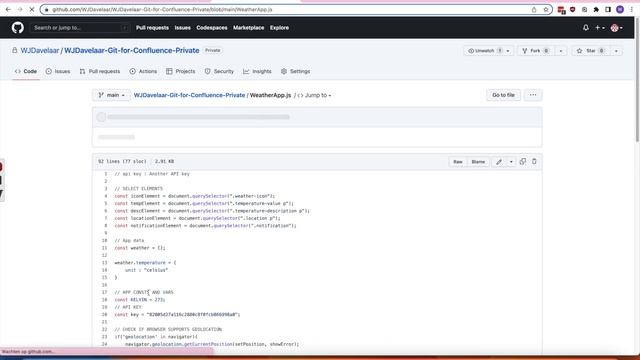Click the WeatherApp.js filename in breadcrumb
Image resolution: width=640 pixels, height=360 pixels.
point(270,95)
